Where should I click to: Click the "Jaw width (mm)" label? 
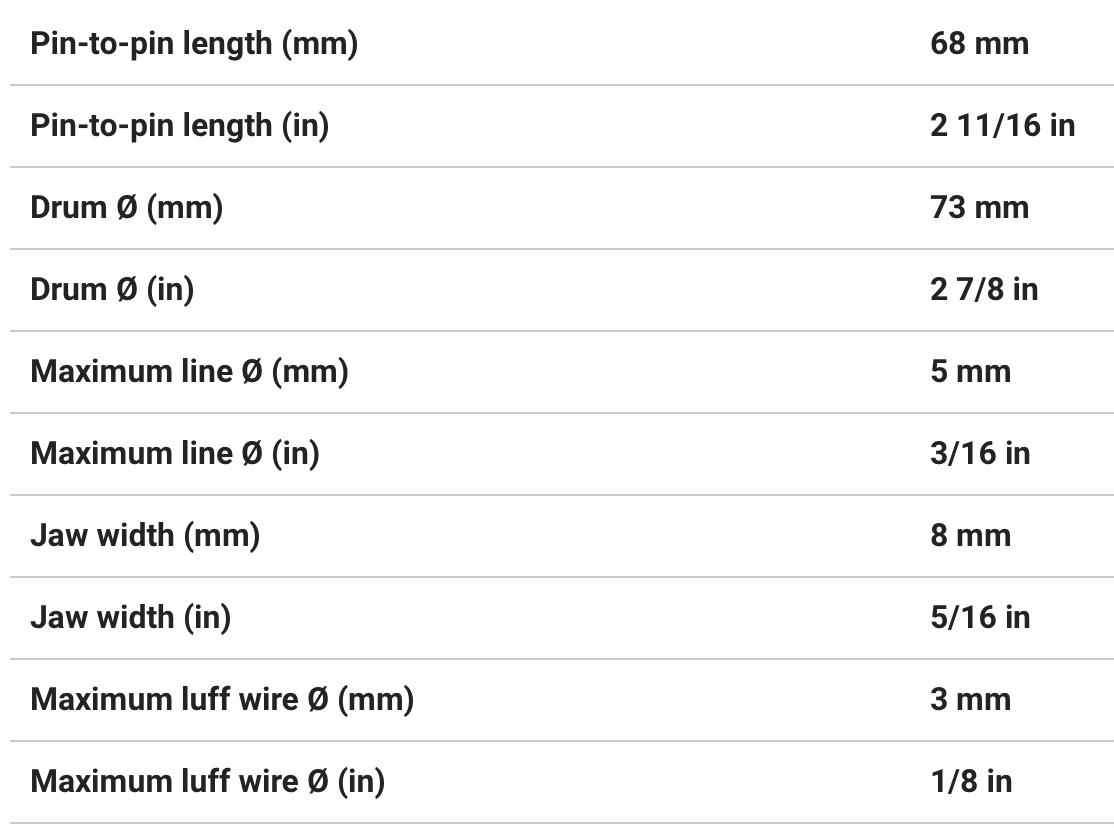click(x=145, y=536)
